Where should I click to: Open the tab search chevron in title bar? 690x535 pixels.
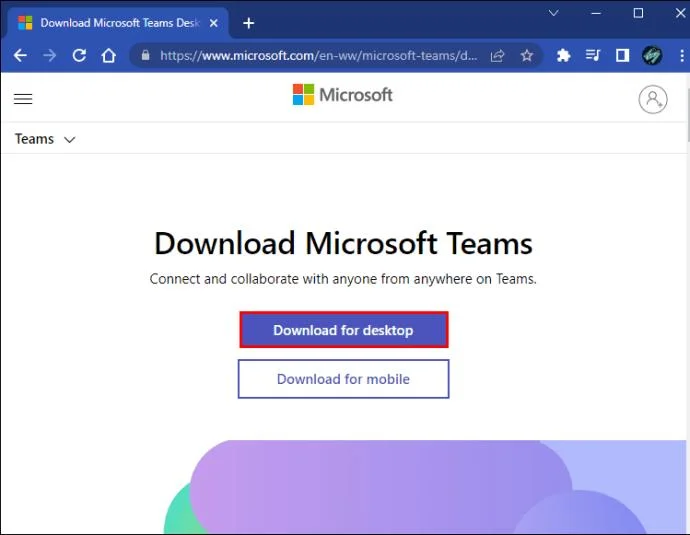[554, 13]
